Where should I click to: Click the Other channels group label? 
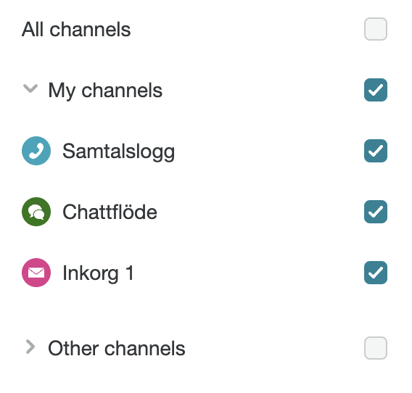click(x=117, y=349)
